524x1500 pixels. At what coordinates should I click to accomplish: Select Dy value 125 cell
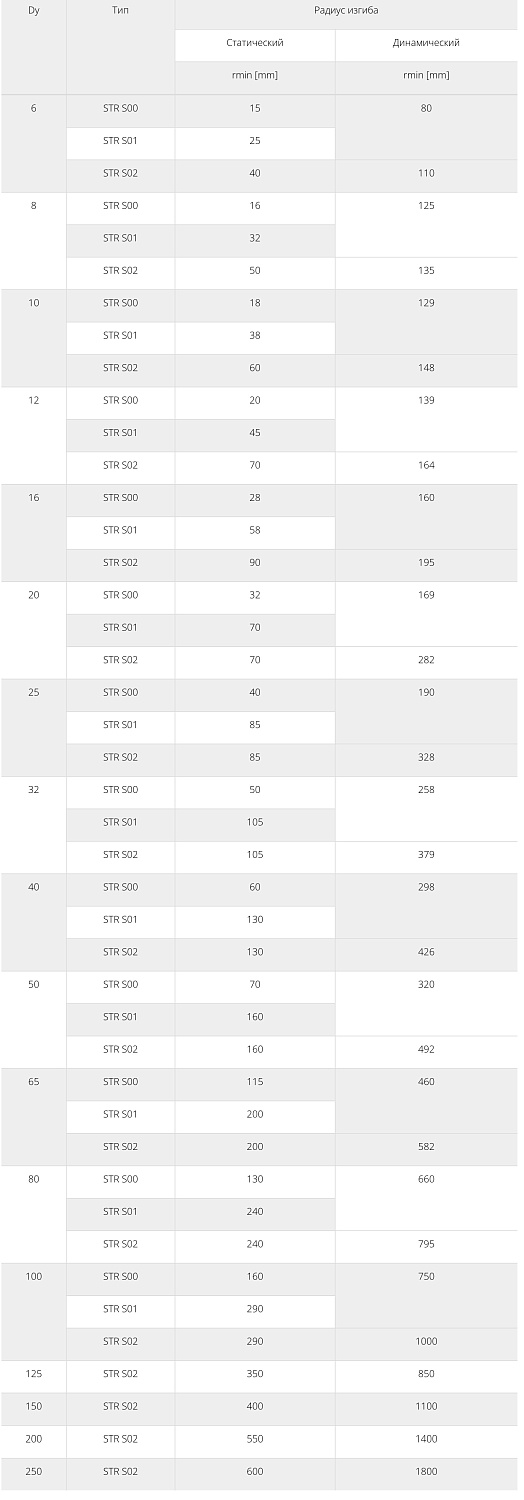pos(34,1375)
